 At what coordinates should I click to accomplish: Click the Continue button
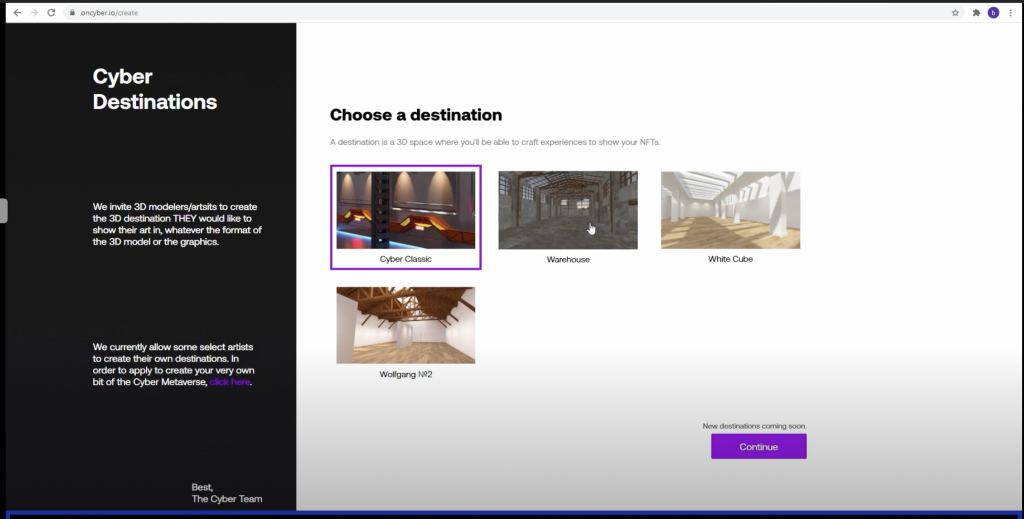click(758, 447)
